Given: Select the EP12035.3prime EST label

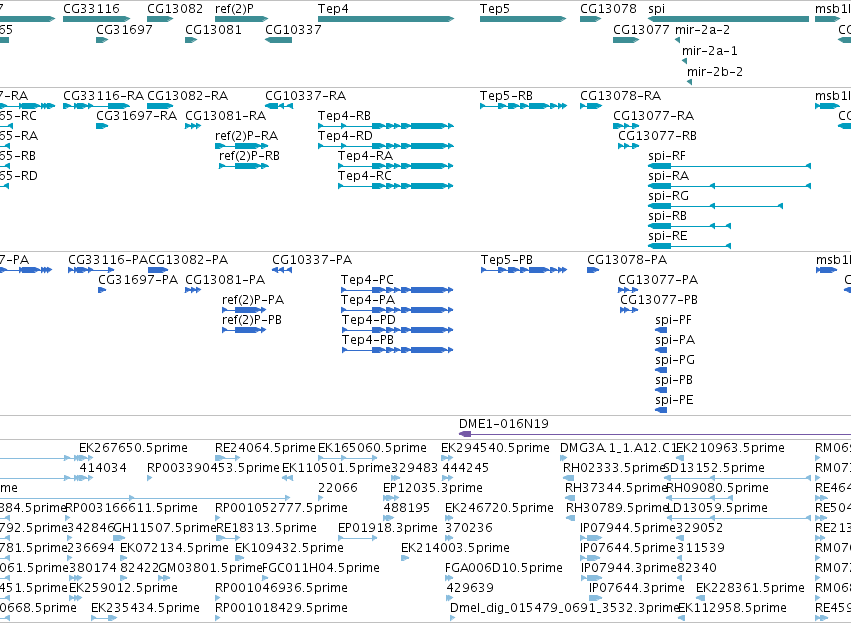Looking at the screenshot, I should pos(433,488).
